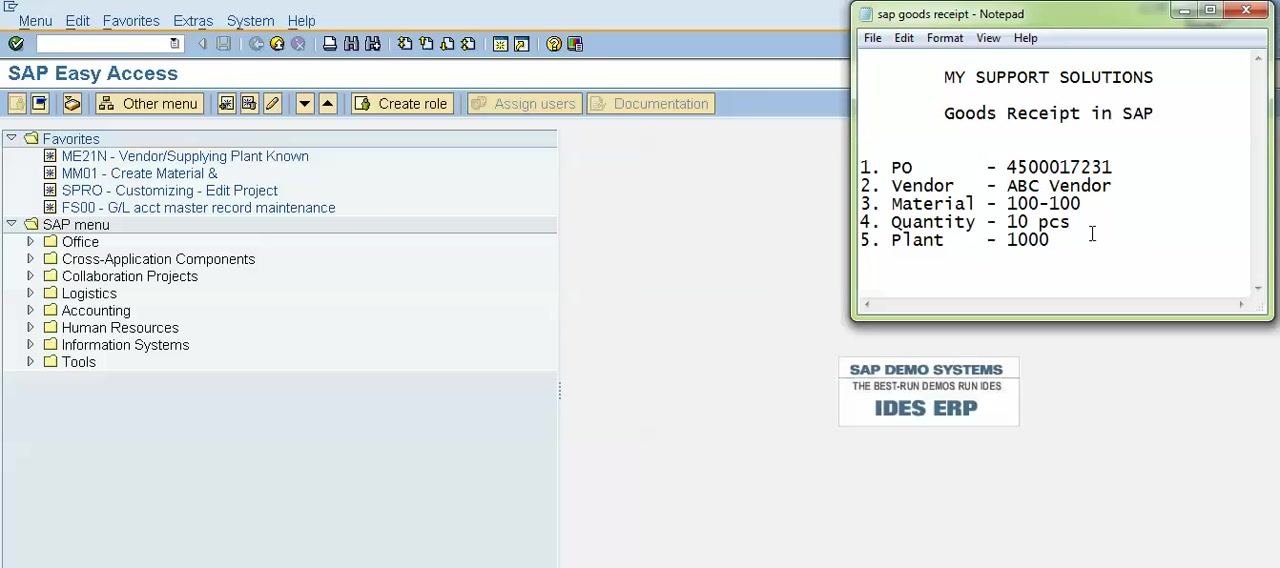Image resolution: width=1280 pixels, height=568 pixels.
Task: Click the Find Next binoculars icon
Action: coord(373,44)
